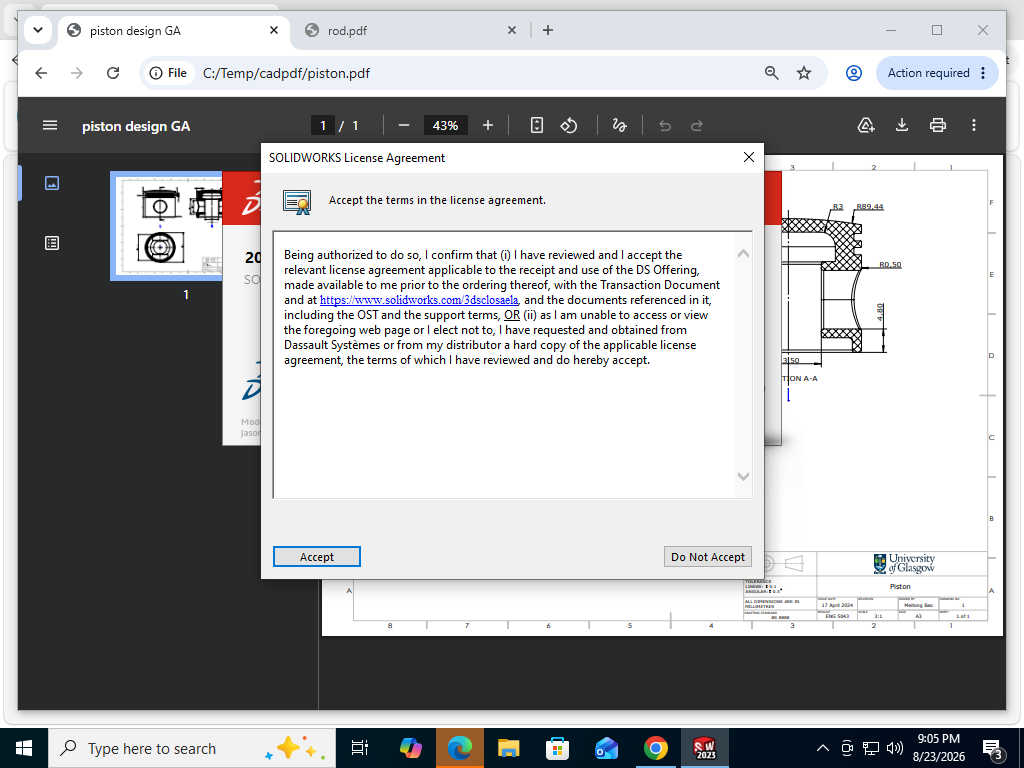Screen dimensions: 1024x768
Task: Click the Action required button
Action: pyautogui.click(x=936, y=73)
